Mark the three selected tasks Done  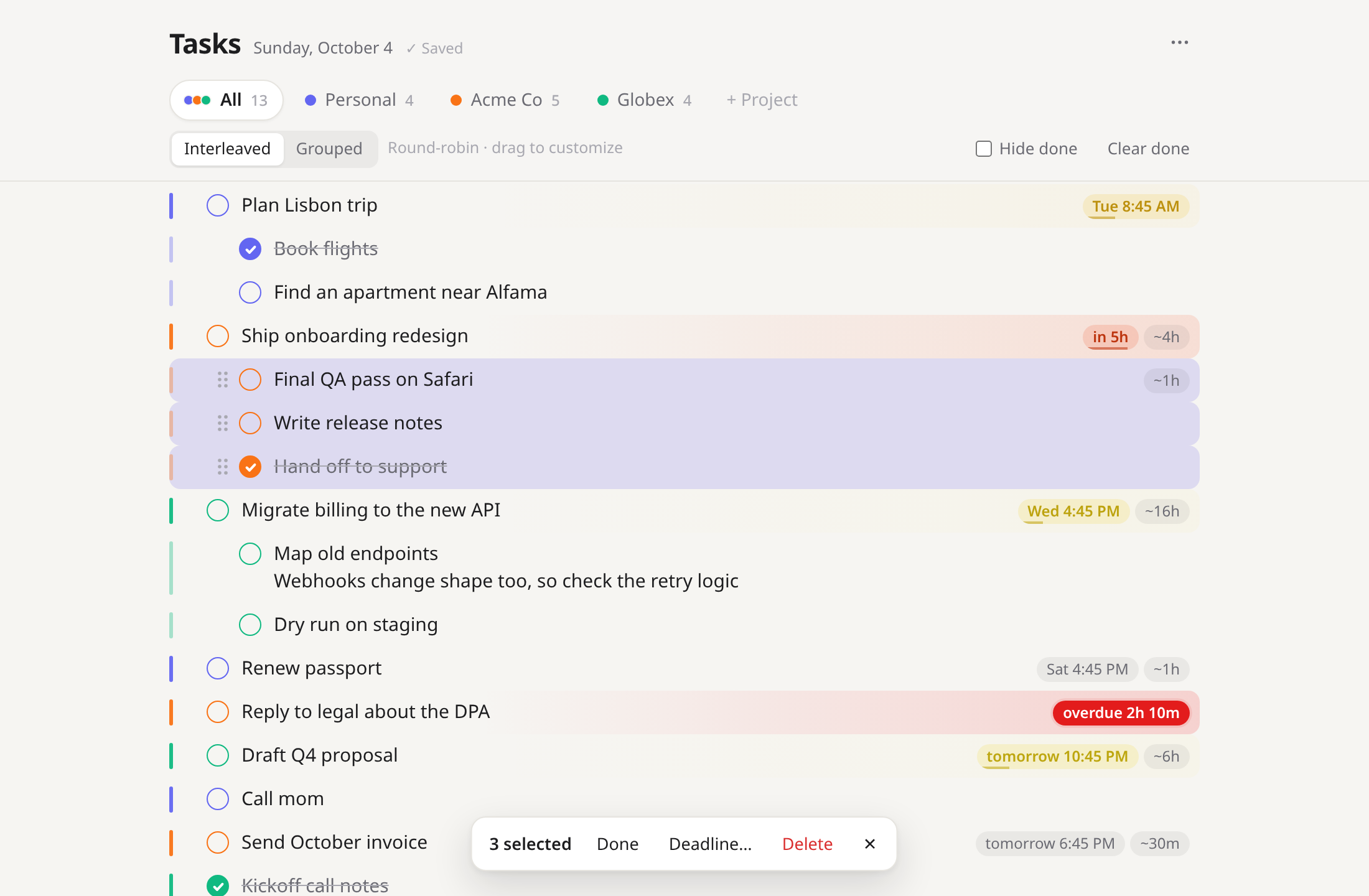(x=617, y=844)
